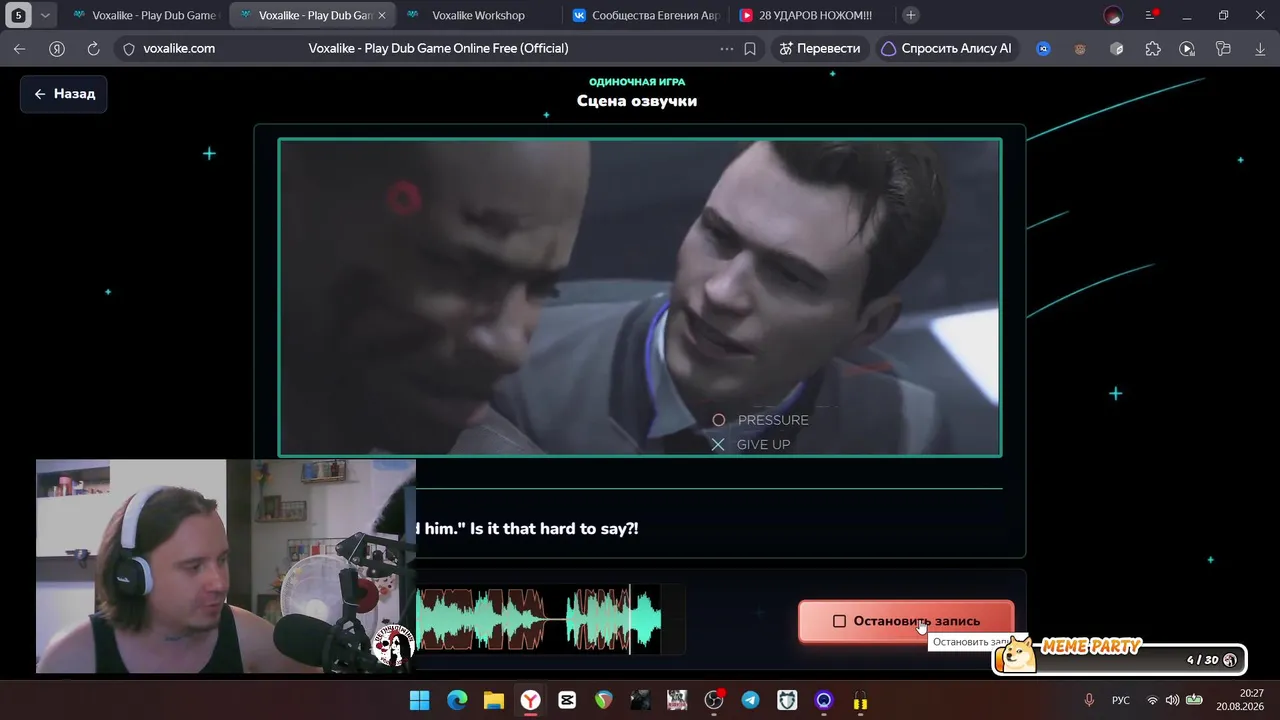Open Microsoft Edge from the taskbar
This screenshot has width=1280, height=720.
point(456,700)
